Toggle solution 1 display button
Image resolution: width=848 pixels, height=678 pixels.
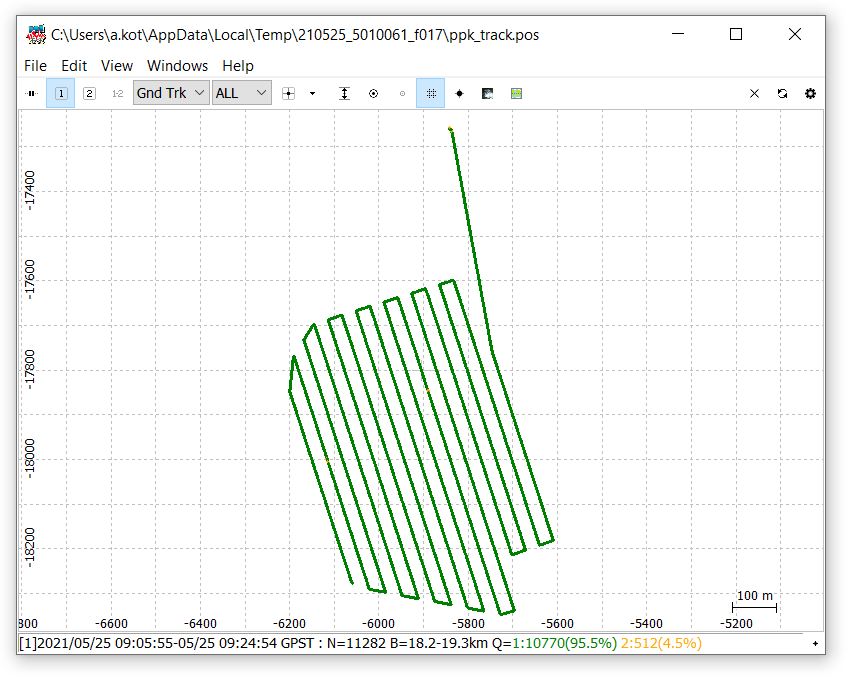point(61,94)
